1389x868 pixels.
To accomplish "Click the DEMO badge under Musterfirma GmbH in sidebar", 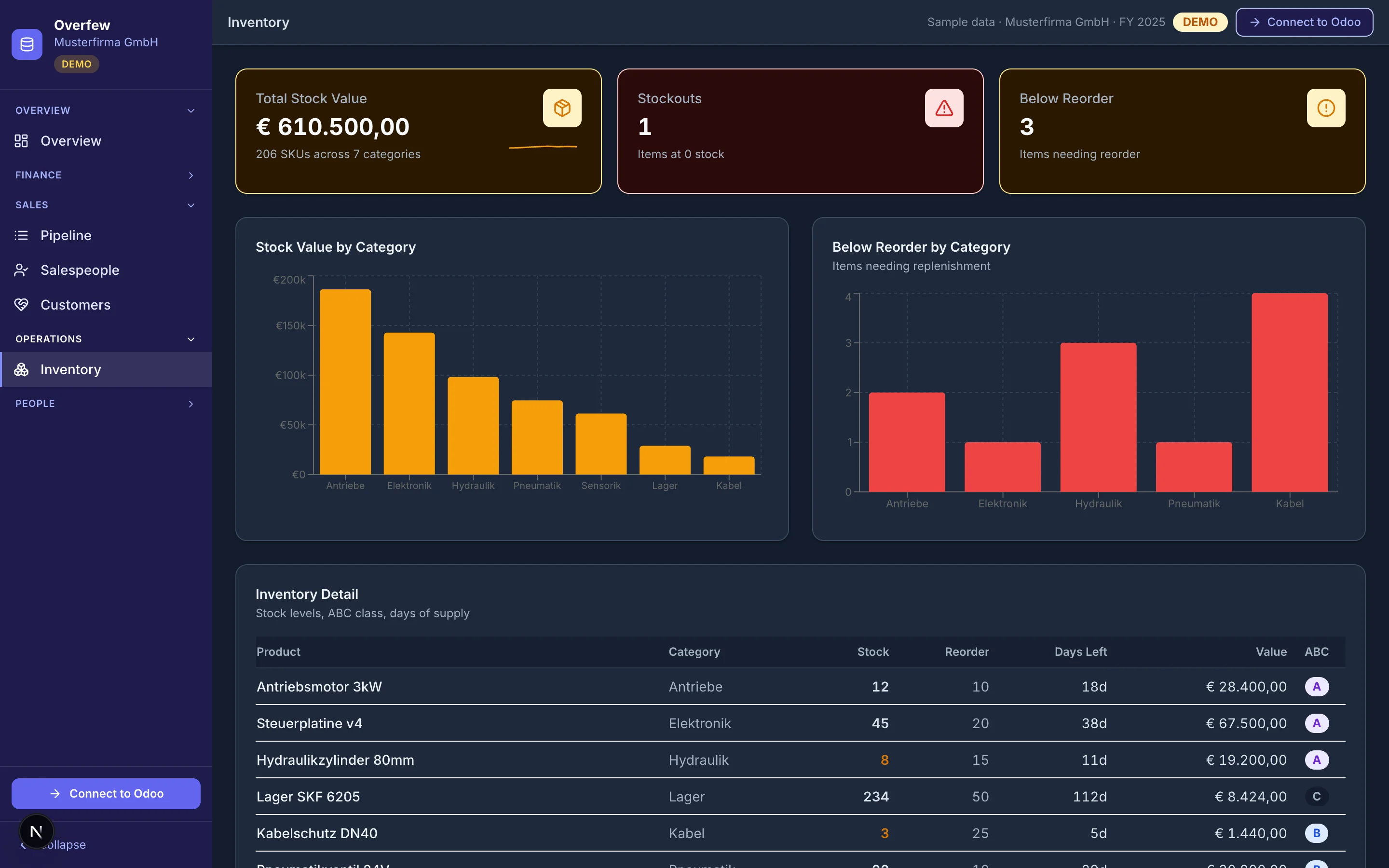I will pos(76,64).
